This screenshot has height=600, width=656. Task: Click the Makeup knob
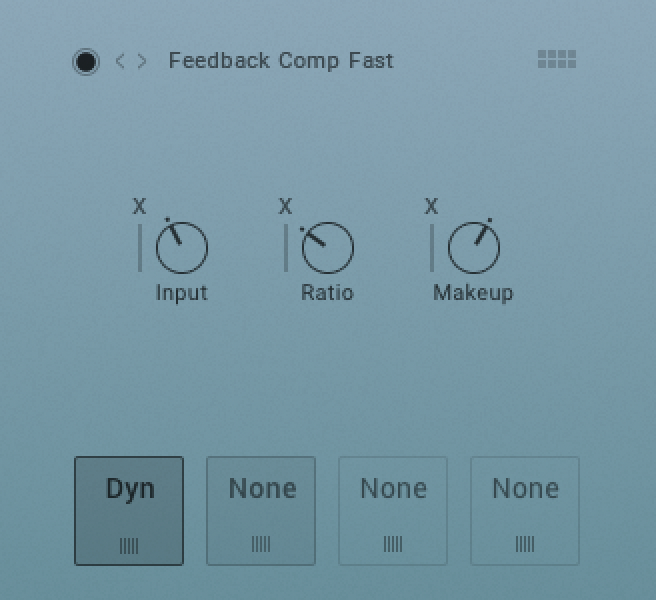pyautogui.click(x=474, y=247)
